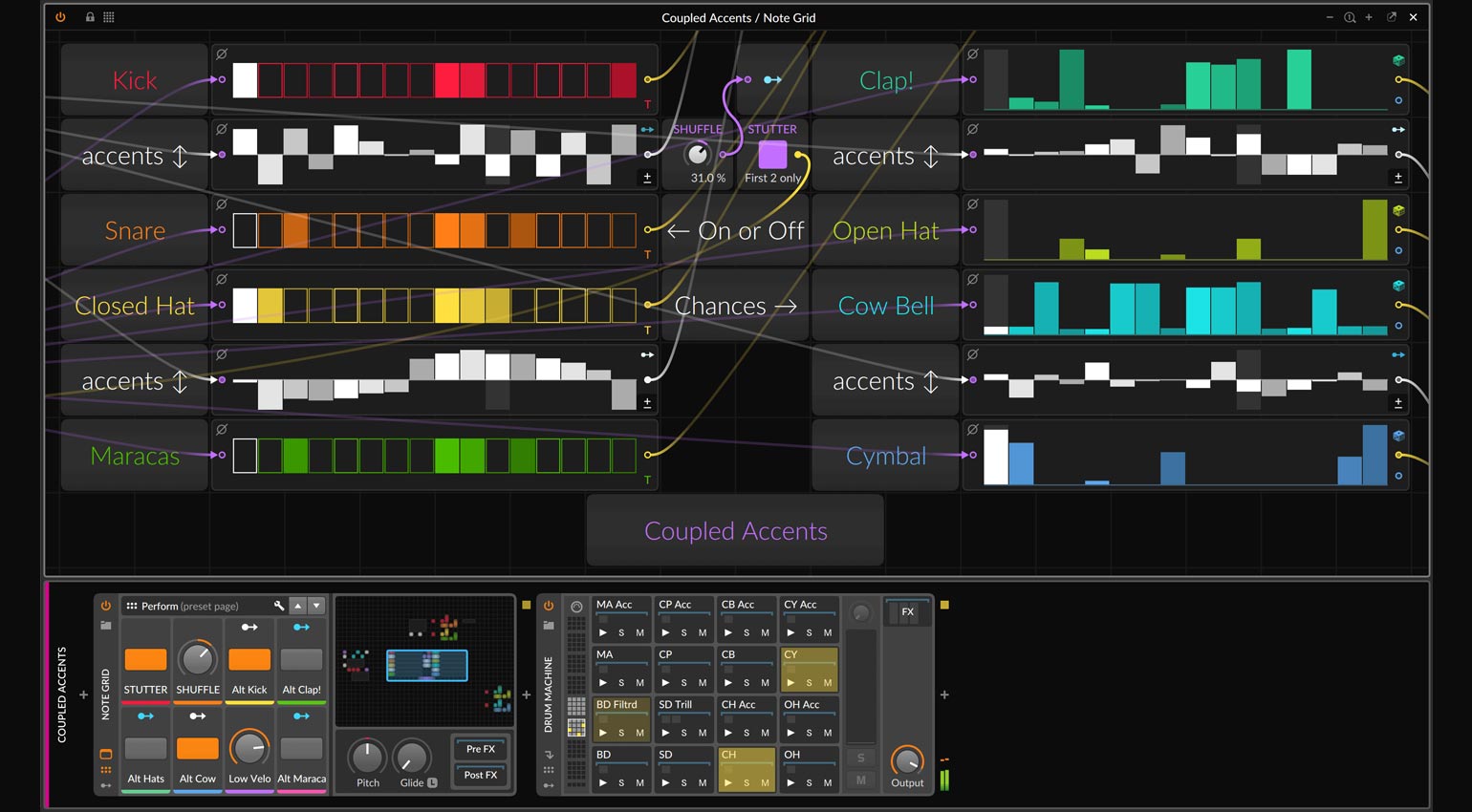Click the phase reset icon in the Snare row
This screenshot has height=812, width=1472.
[x=222, y=204]
